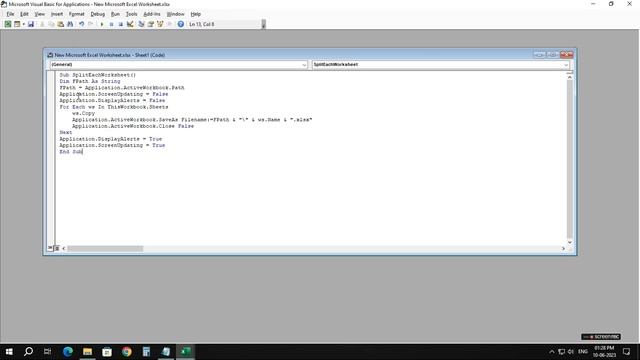Open the Calculator taskbar icon

146,351
